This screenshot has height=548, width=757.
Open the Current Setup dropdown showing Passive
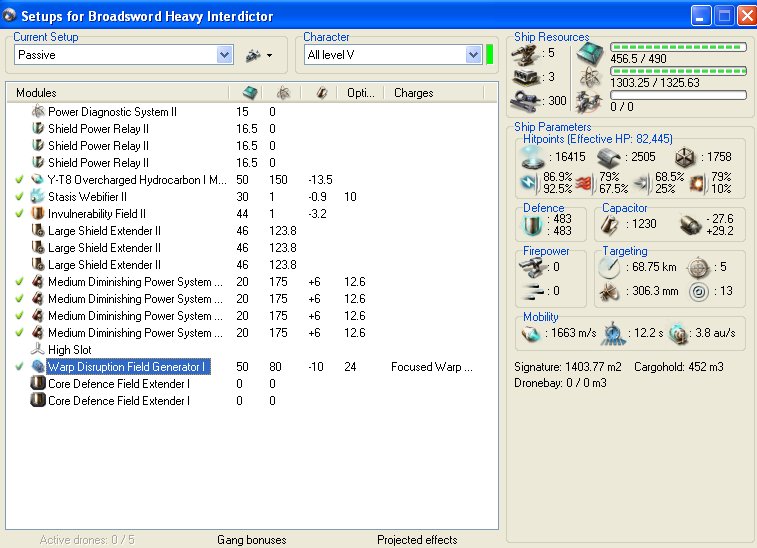[x=224, y=55]
